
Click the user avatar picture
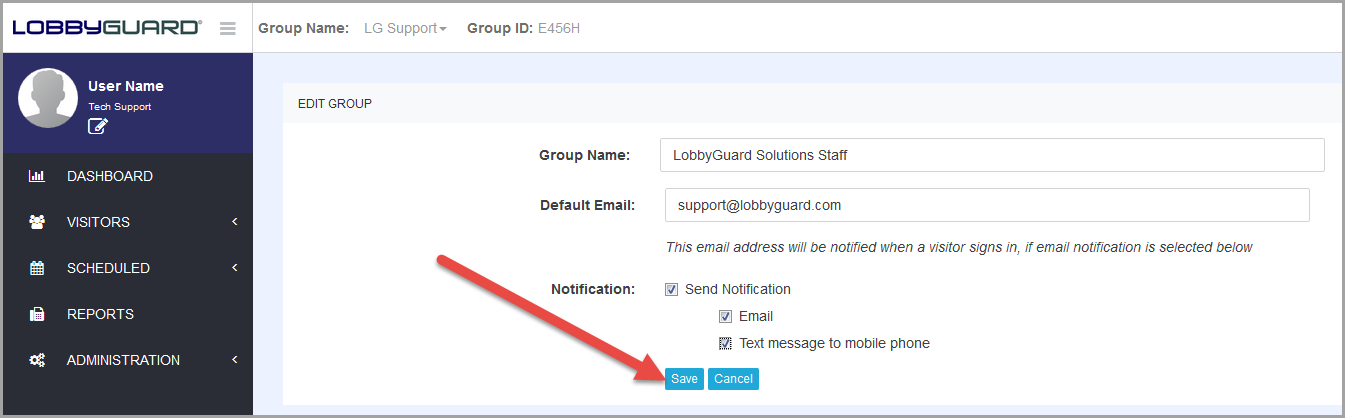click(48, 98)
